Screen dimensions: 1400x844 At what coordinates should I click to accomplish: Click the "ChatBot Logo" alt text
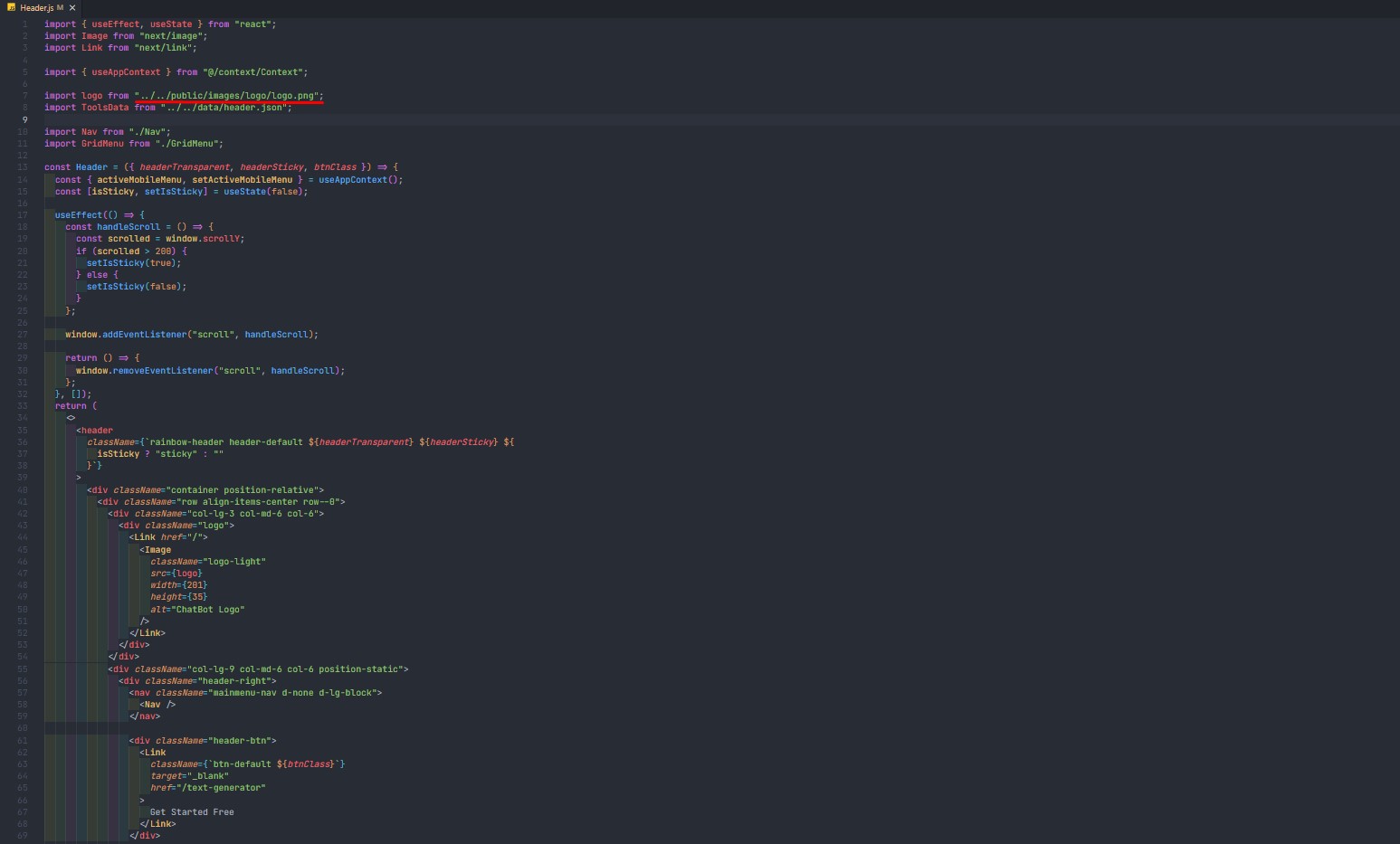(x=210, y=610)
